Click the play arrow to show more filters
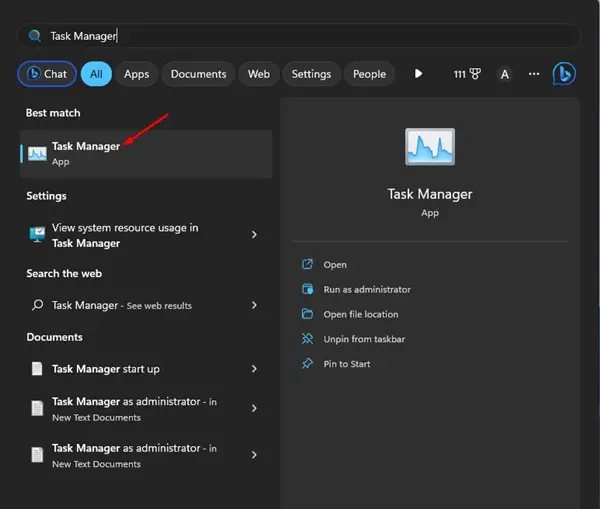Screen dimensions: 600x509 point(419,73)
